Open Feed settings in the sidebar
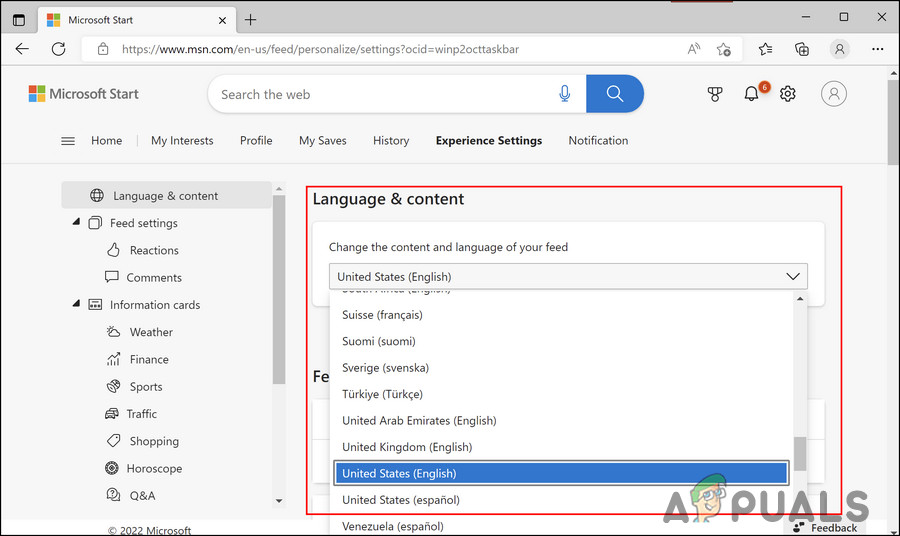 143,223
